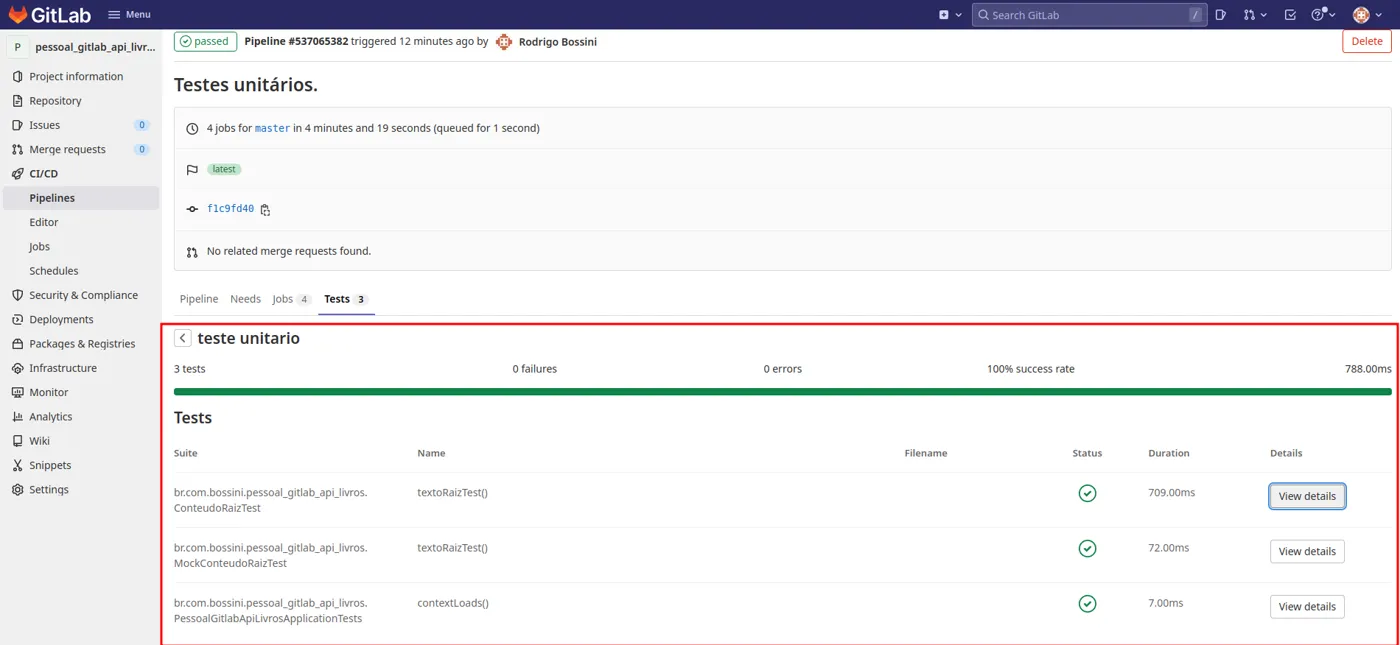
Task: Click the Packages & Registries icon
Action: pyautogui.click(x=17, y=344)
